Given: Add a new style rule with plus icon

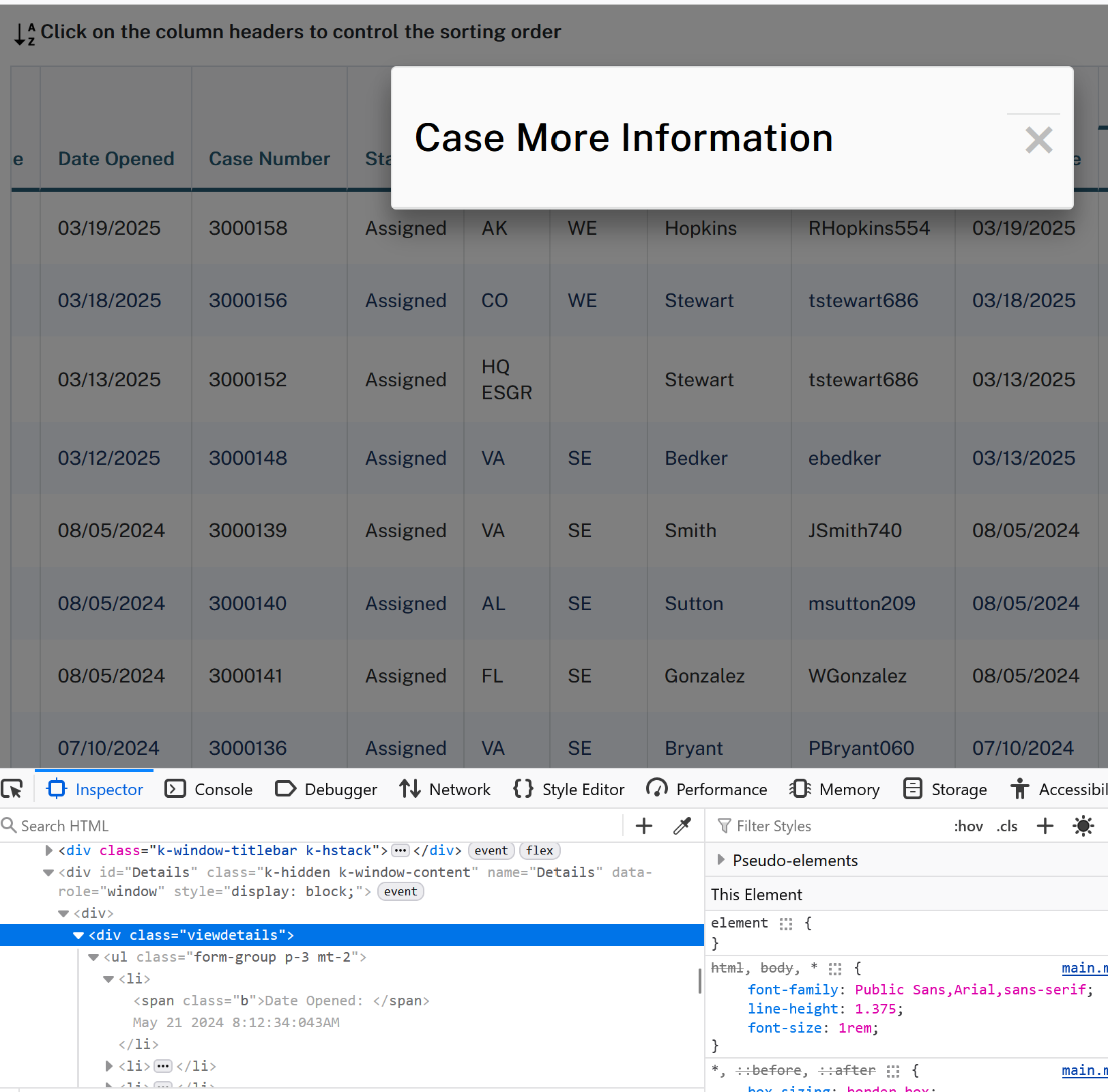Looking at the screenshot, I should [x=1045, y=826].
